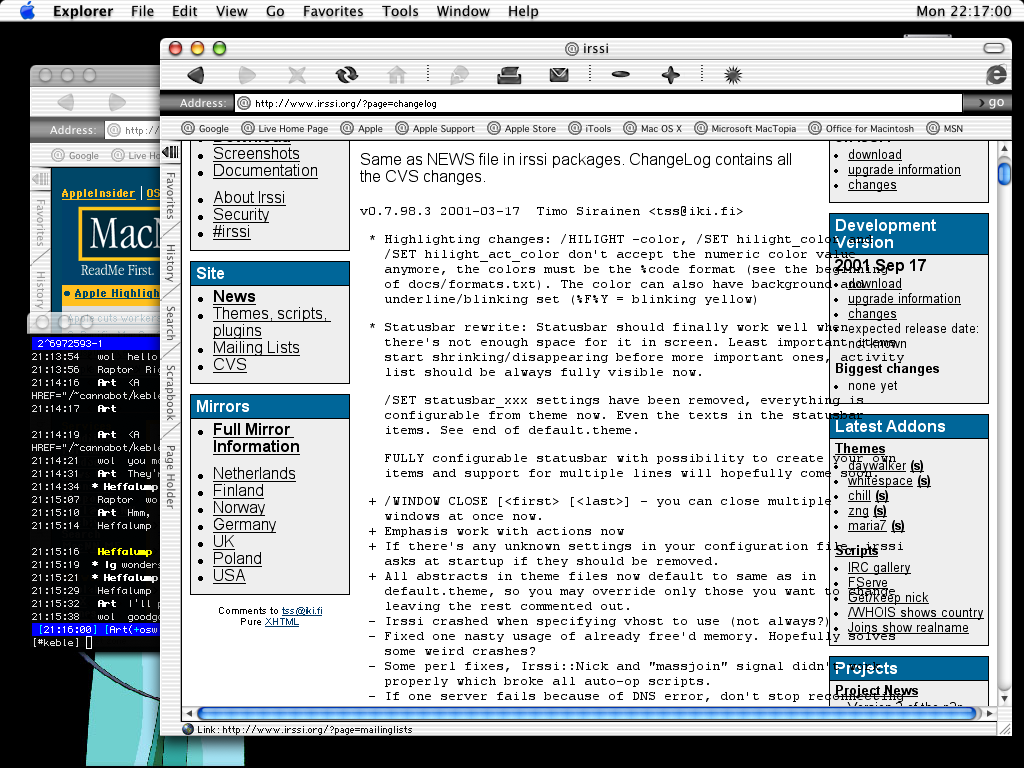
Task: Click the Internet Explorer 'e' logo
Action: point(996,74)
